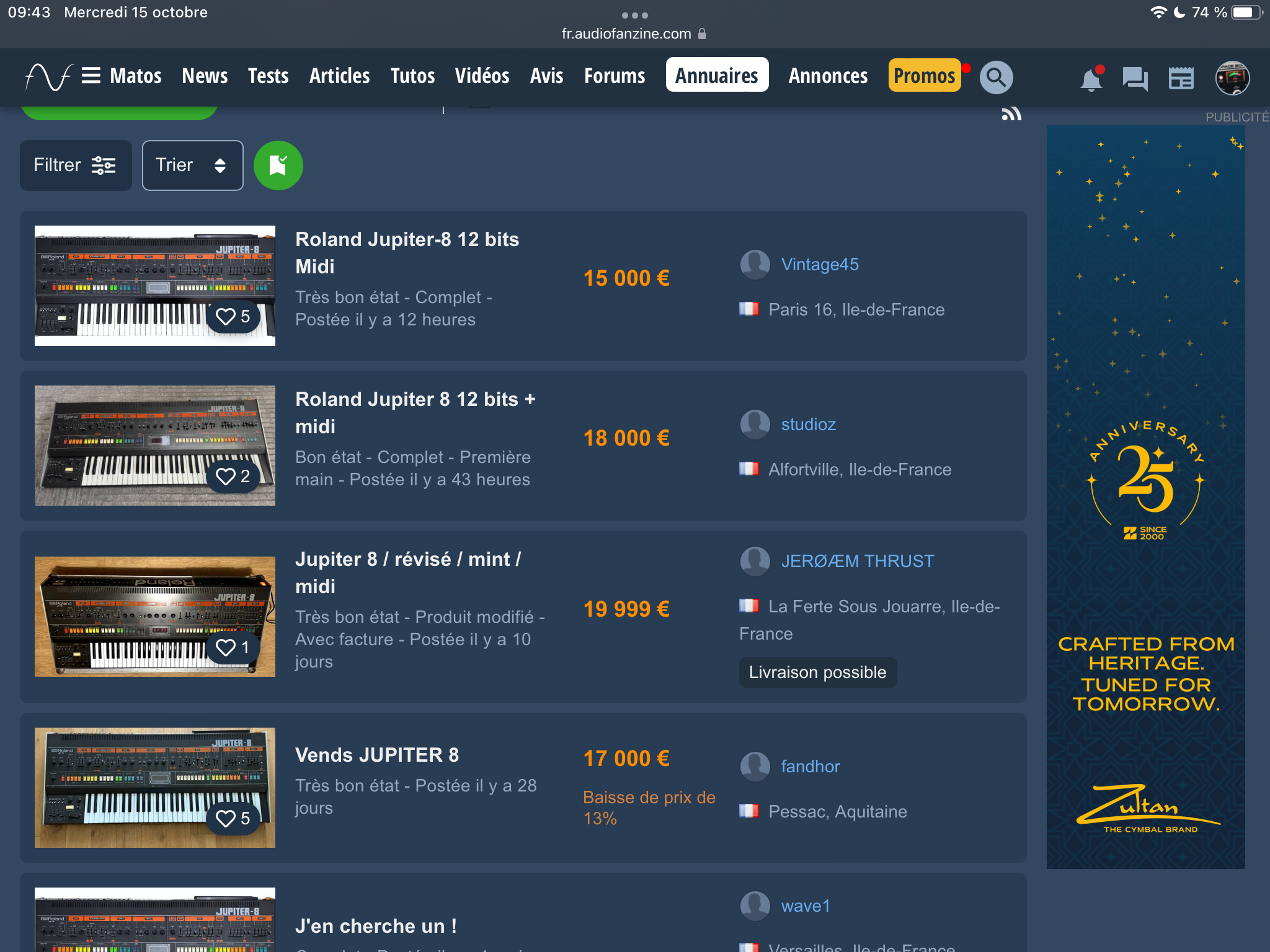Click the RSS feed icon
The image size is (1270, 952).
(x=1011, y=114)
